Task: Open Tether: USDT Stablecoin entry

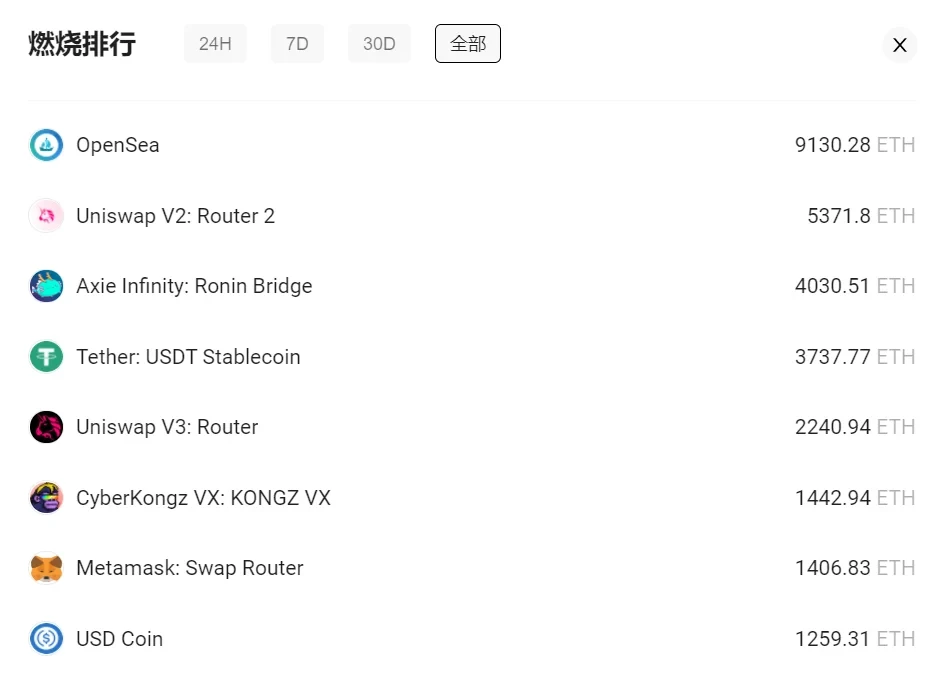Action: (188, 357)
